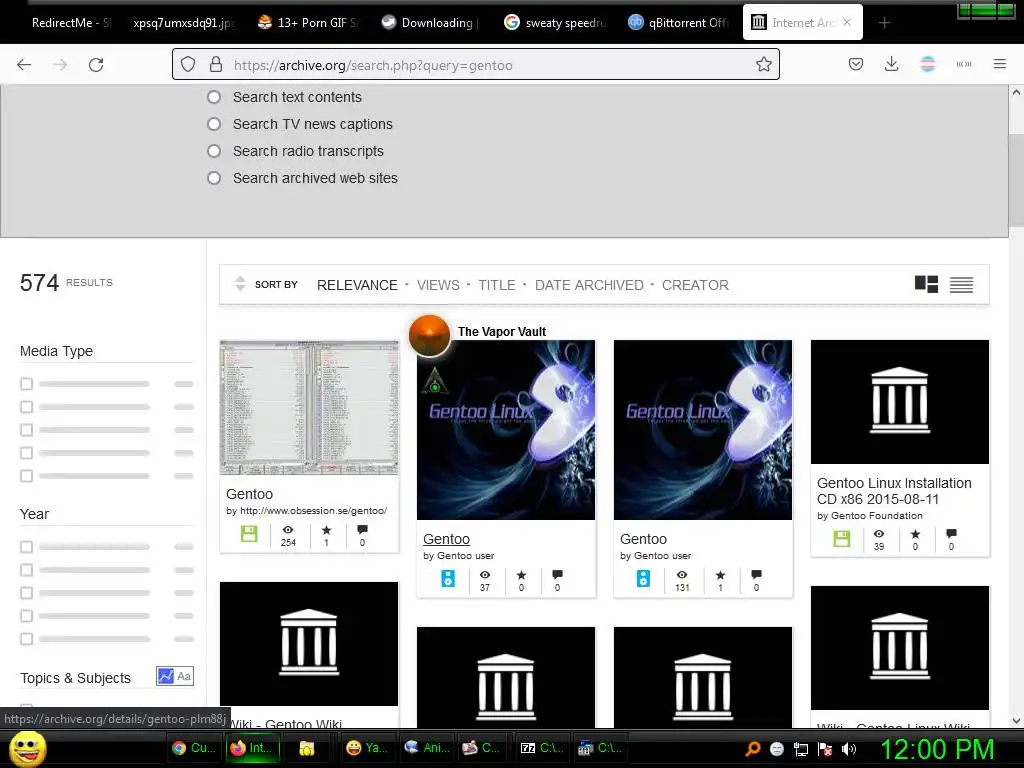Save to Pocket icon in toolbar
1024x768 pixels.
[x=856, y=64]
